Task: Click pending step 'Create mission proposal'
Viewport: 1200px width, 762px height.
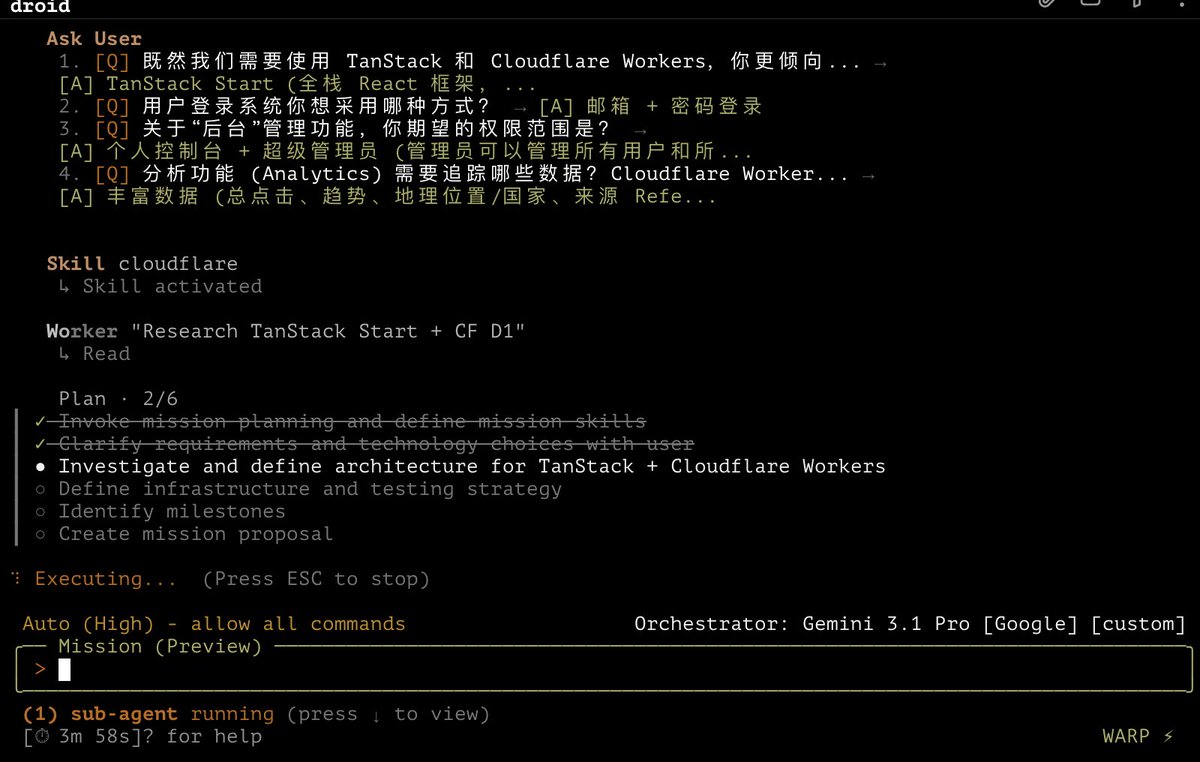Action: pyautogui.click(x=196, y=533)
